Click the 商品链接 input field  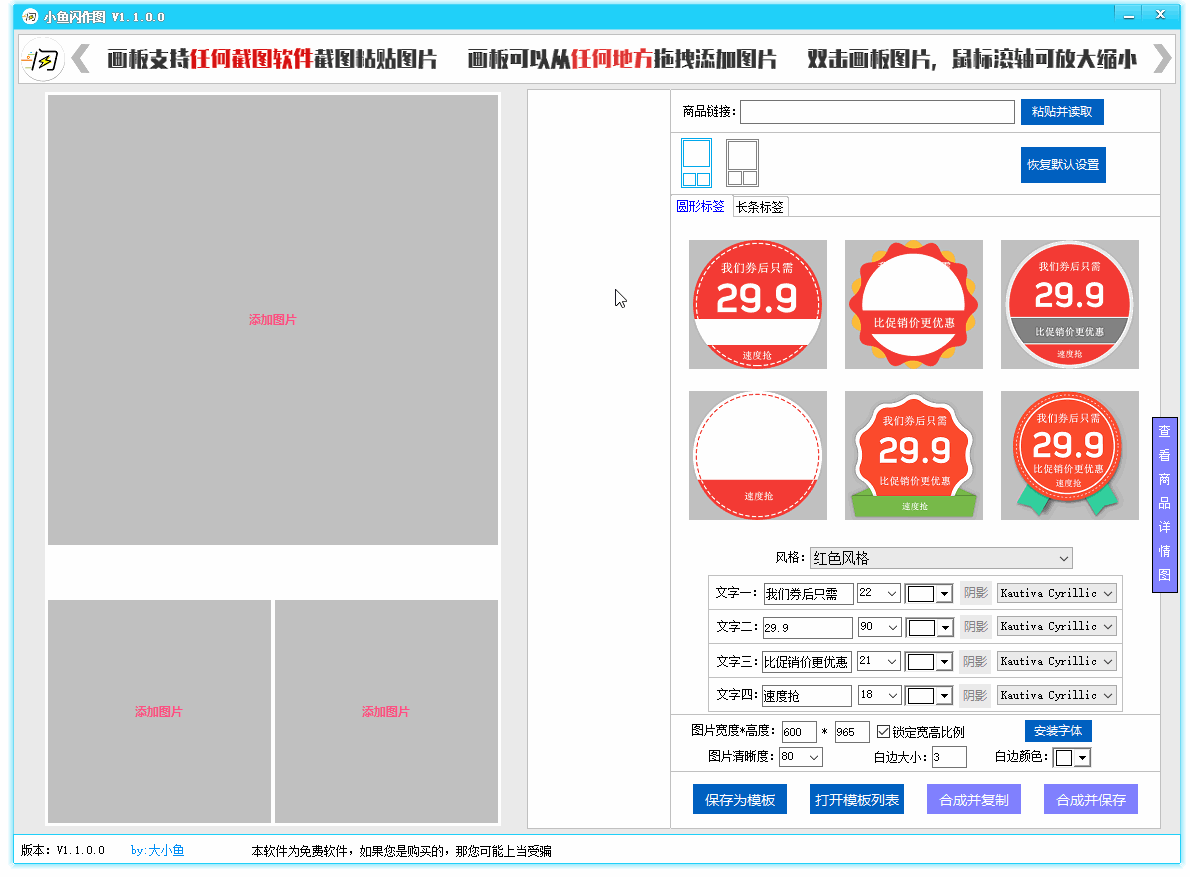point(877,112)
